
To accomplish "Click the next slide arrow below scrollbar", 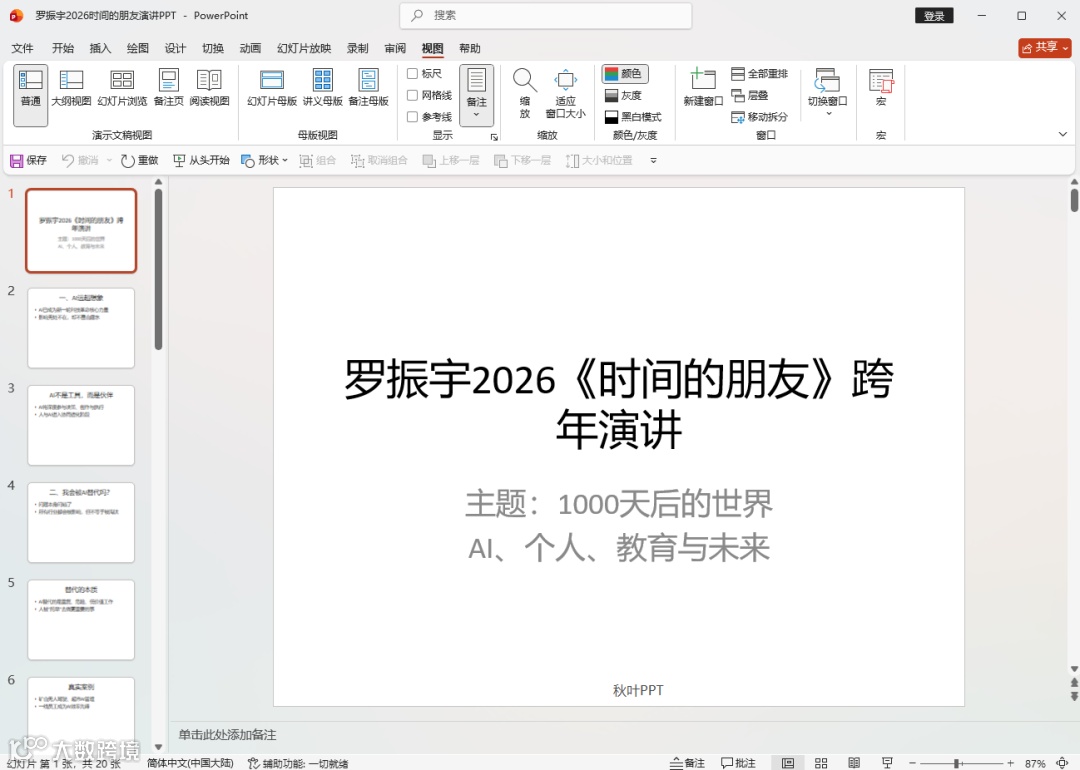I will click(x=1074, y=697).
